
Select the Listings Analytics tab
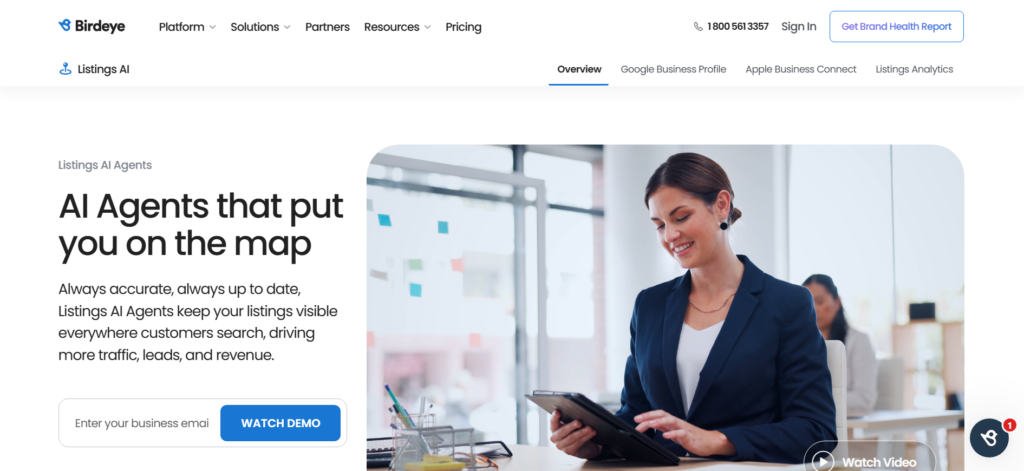[914, 69]
